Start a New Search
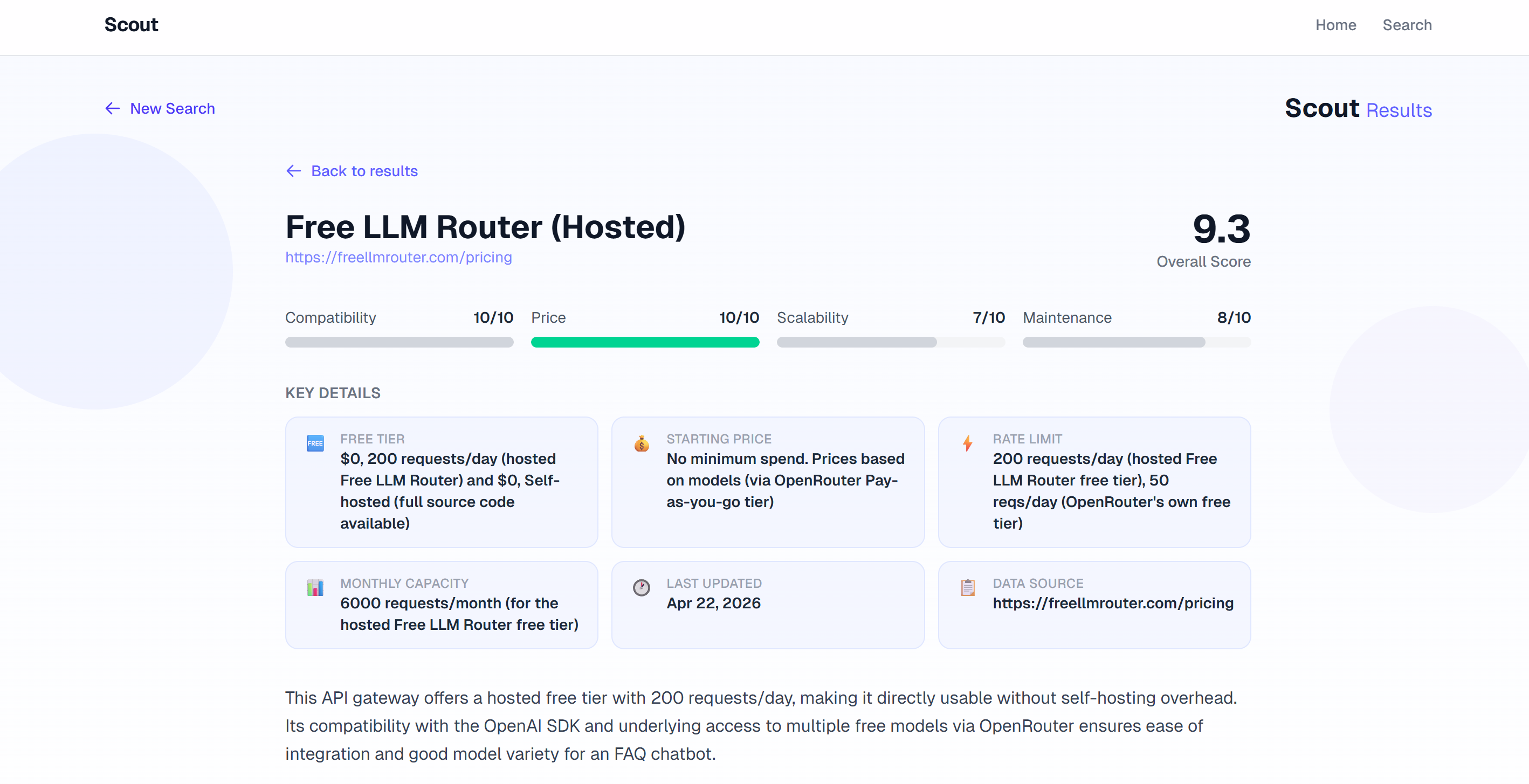 coord(172,108)
